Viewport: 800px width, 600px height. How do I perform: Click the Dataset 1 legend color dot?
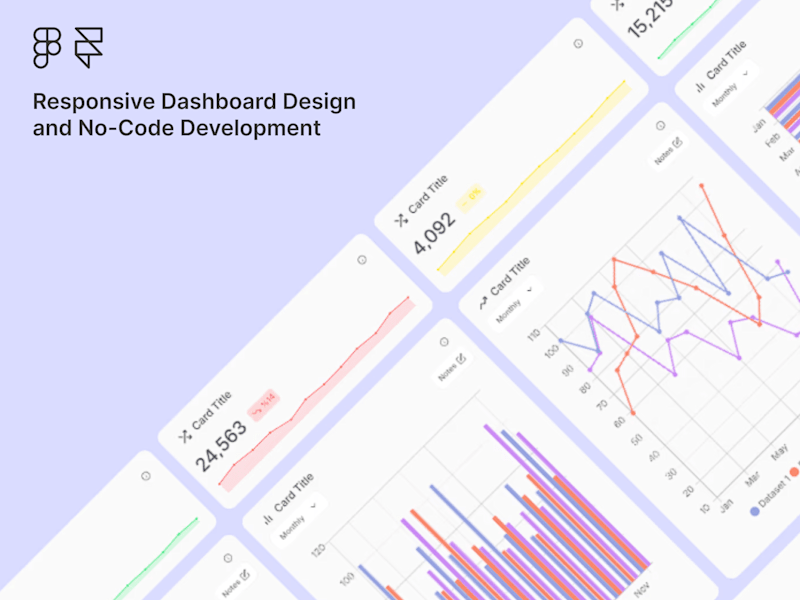coord(755,512)
